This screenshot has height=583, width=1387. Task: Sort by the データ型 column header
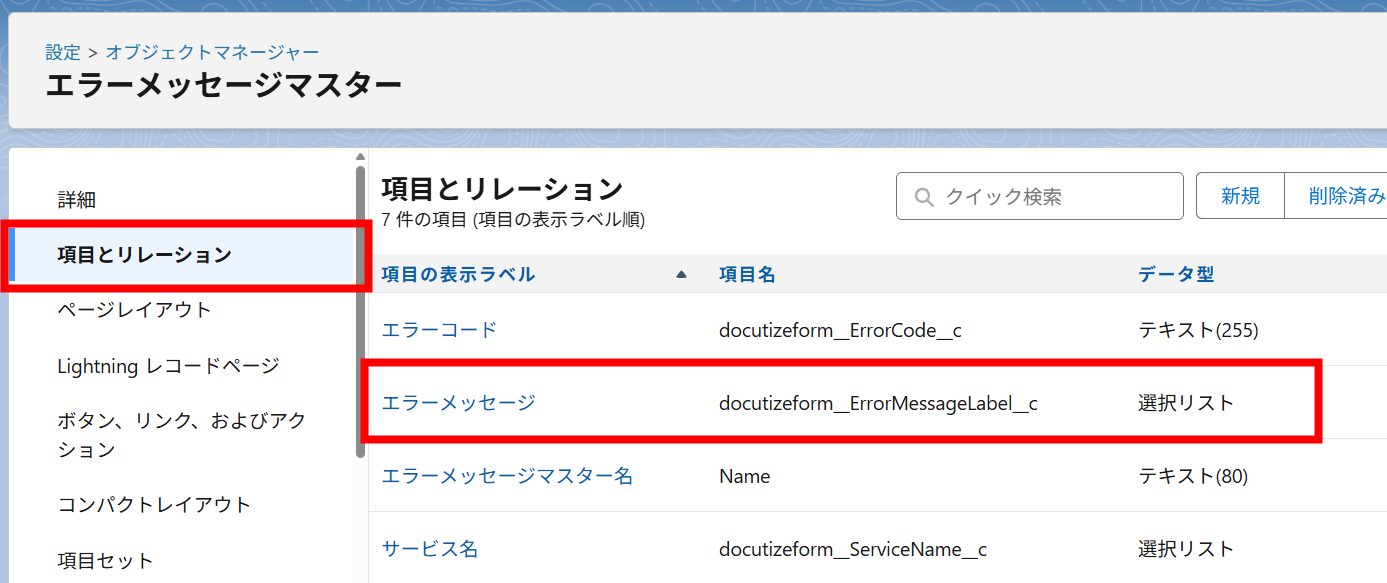point(1176,274)
